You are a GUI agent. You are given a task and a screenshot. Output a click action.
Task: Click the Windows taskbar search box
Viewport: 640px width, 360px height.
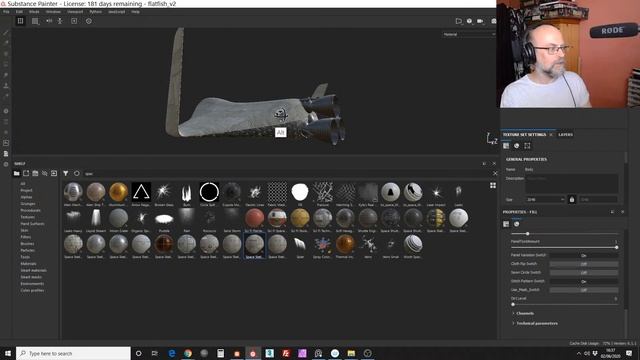[x=73, y=353]
